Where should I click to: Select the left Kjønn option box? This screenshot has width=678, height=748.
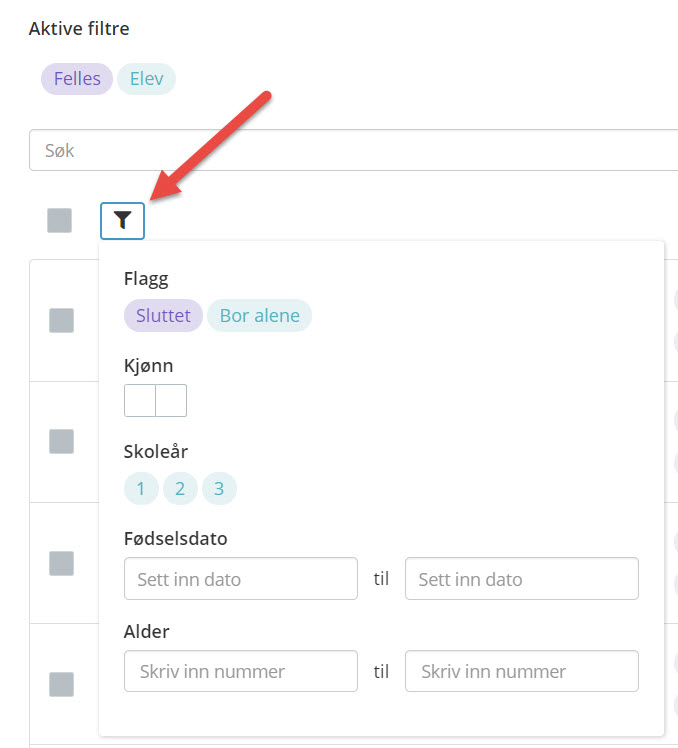140,400
